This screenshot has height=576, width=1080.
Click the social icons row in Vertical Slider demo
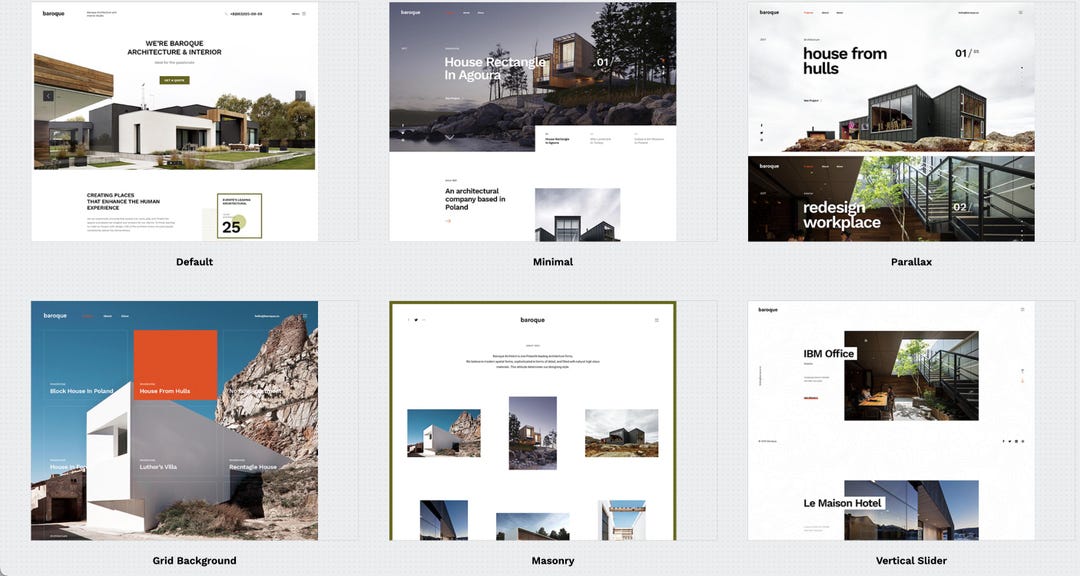1013,441
